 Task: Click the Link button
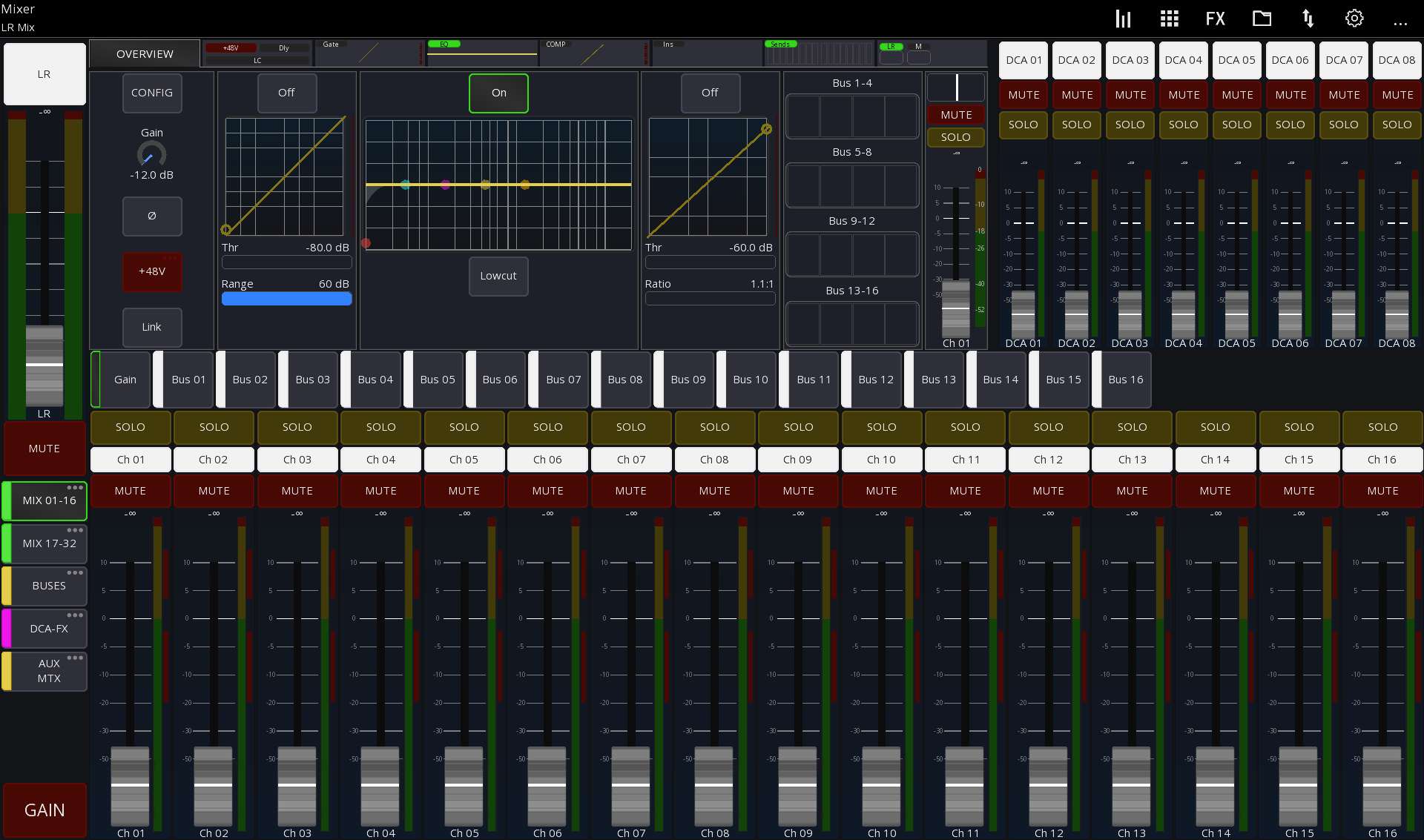152,327
